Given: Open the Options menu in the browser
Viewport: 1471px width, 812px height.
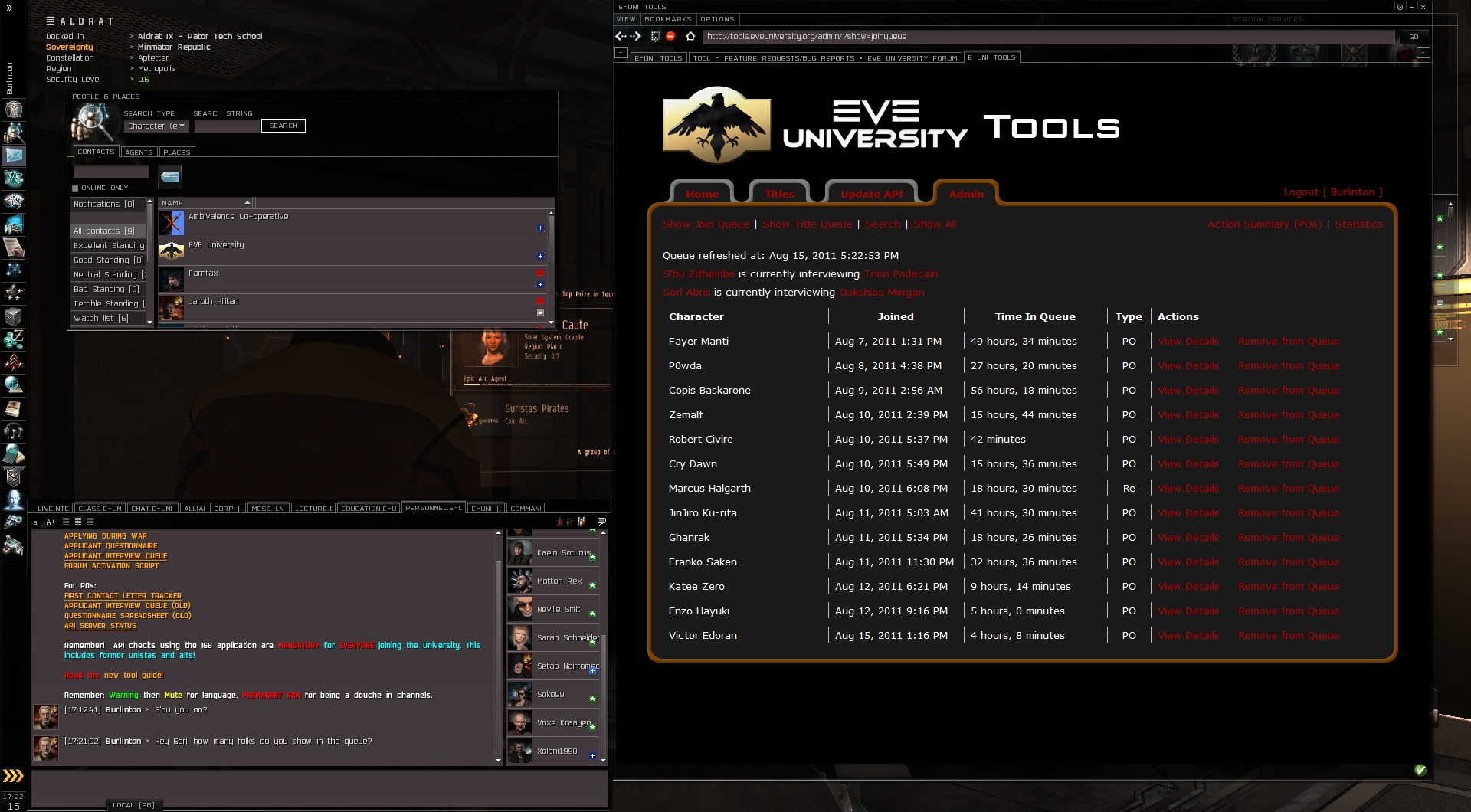Looking at the screenshot, I should (718, 19).
